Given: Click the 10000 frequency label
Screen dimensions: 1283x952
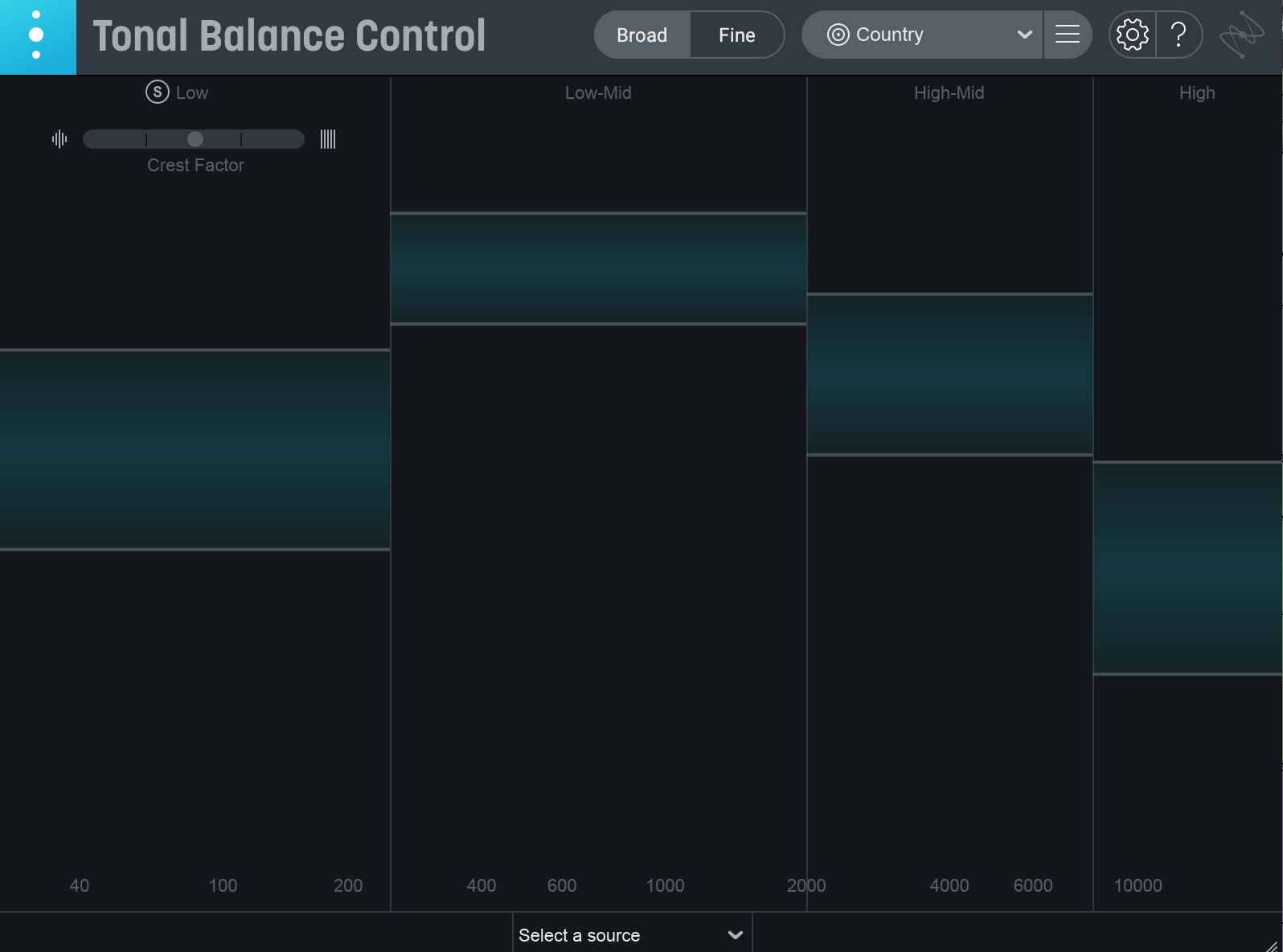Looking at the screenshot, I should (1137, 885).
